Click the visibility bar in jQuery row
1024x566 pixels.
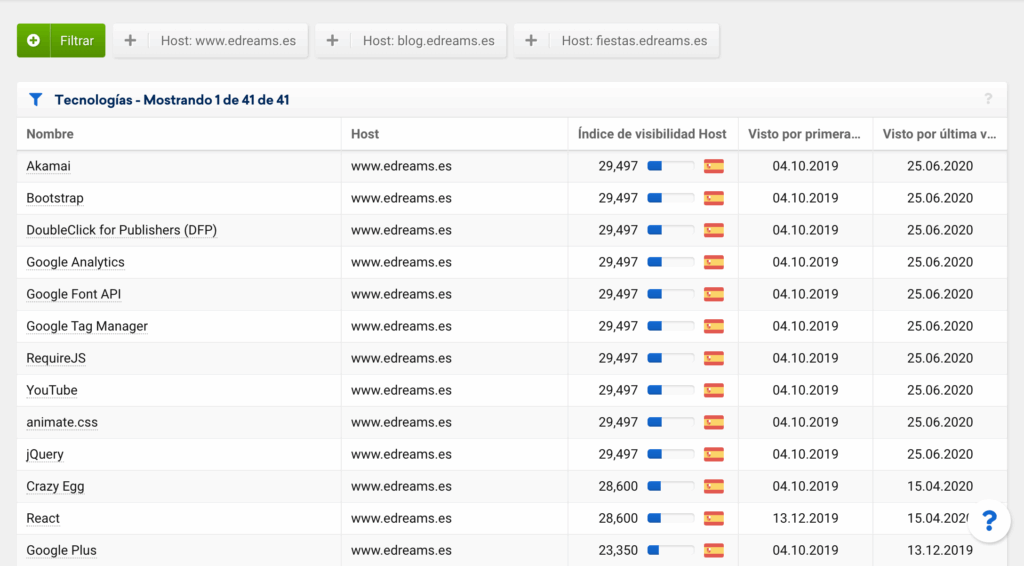671,454
